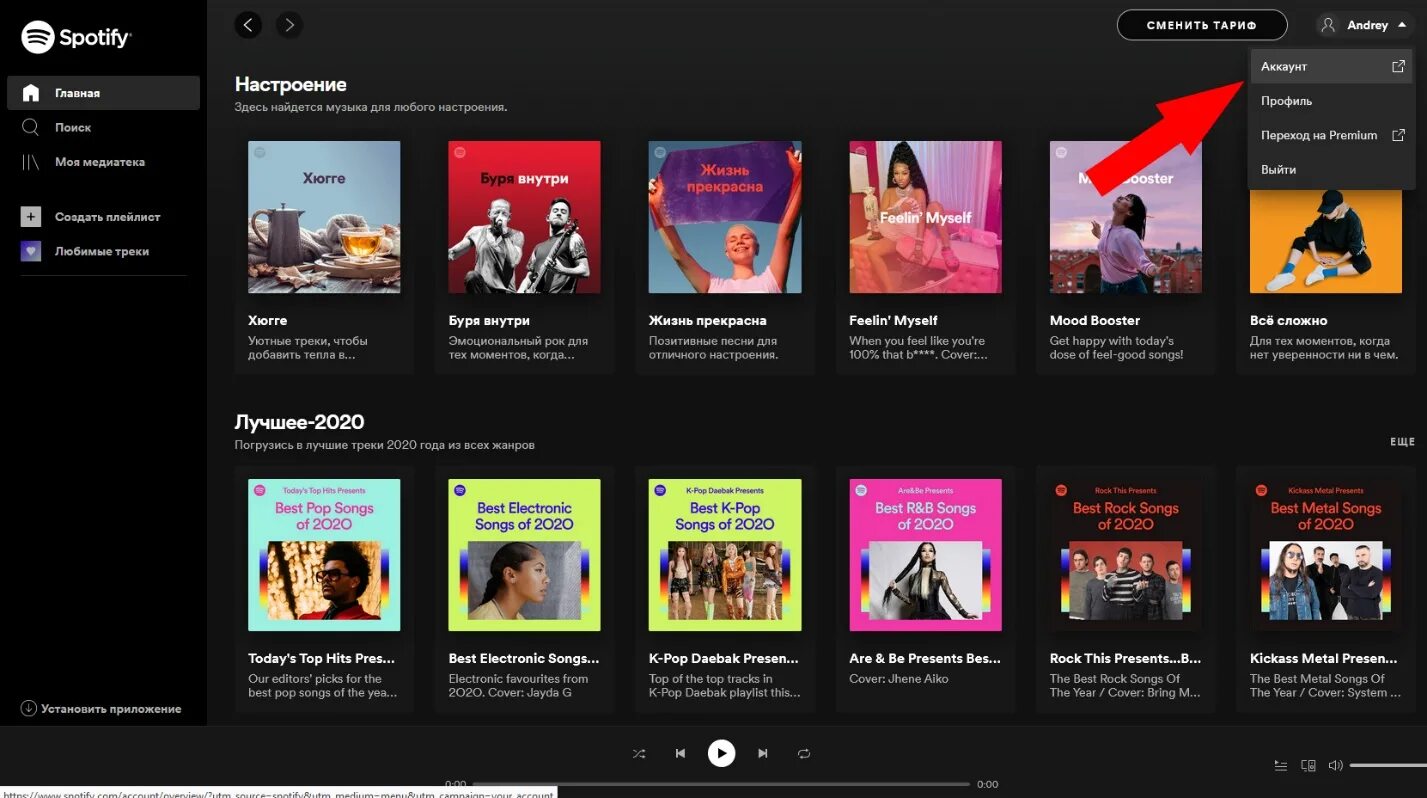Open Best Rock Songs of 2020 cover
The width and height of the screenshot is (1427, 798).
1126,555
